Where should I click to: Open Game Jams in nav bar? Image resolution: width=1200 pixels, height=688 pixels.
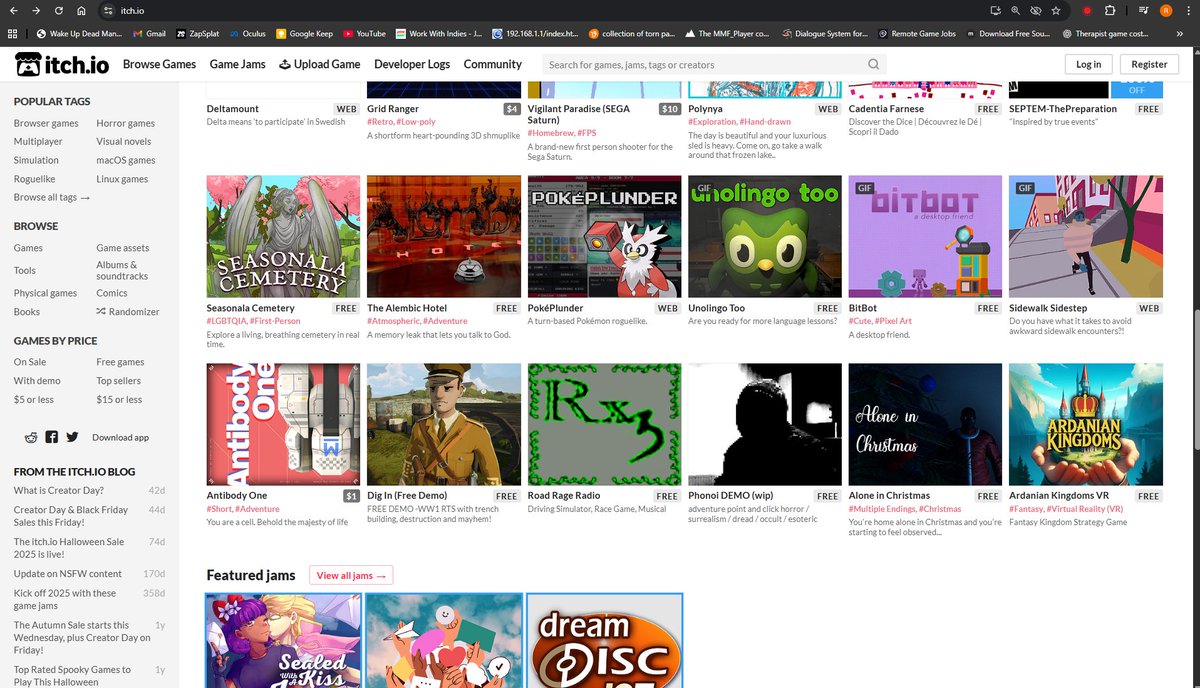[x=238, y=64]
